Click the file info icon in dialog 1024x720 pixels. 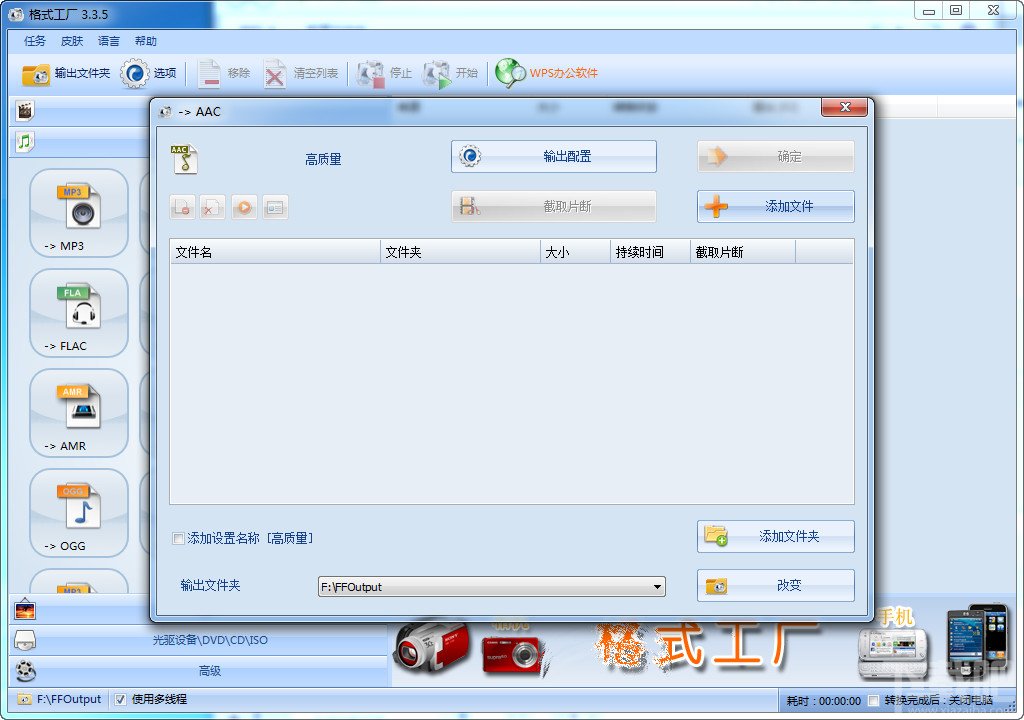275,207
